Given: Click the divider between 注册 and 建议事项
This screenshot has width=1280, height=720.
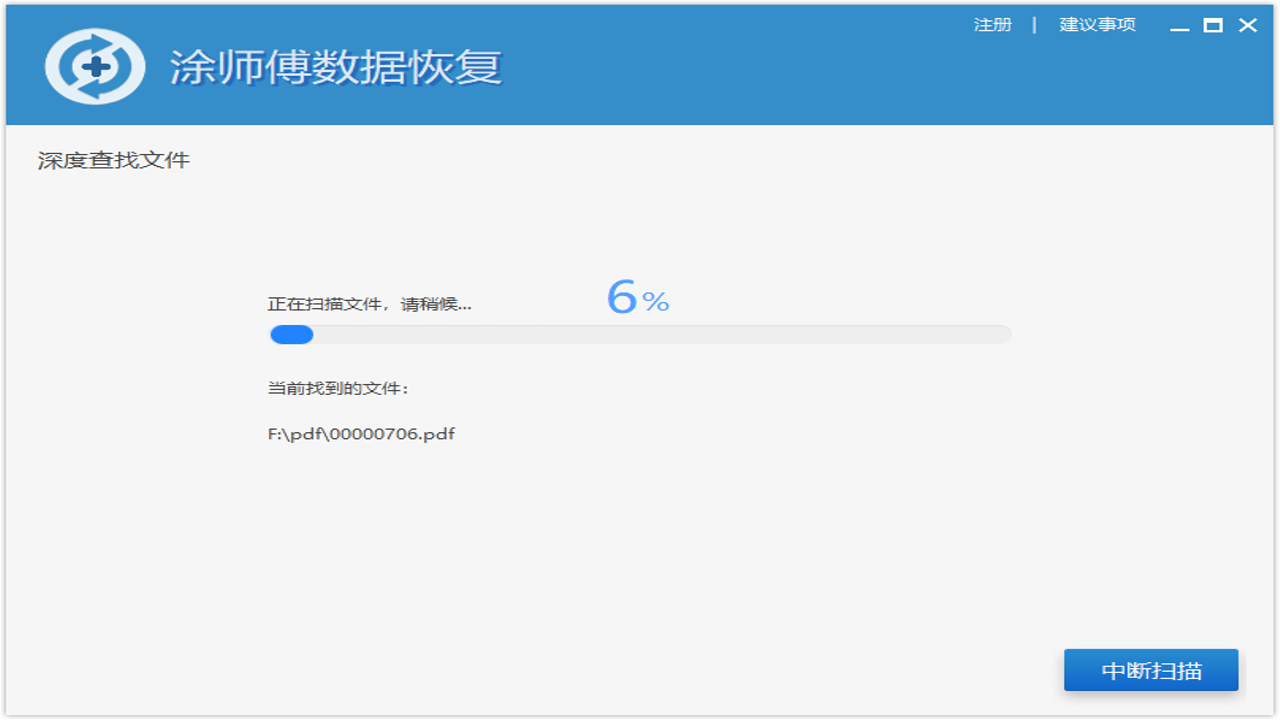Looking at the screenshot, I should (x=1035, y=25).
